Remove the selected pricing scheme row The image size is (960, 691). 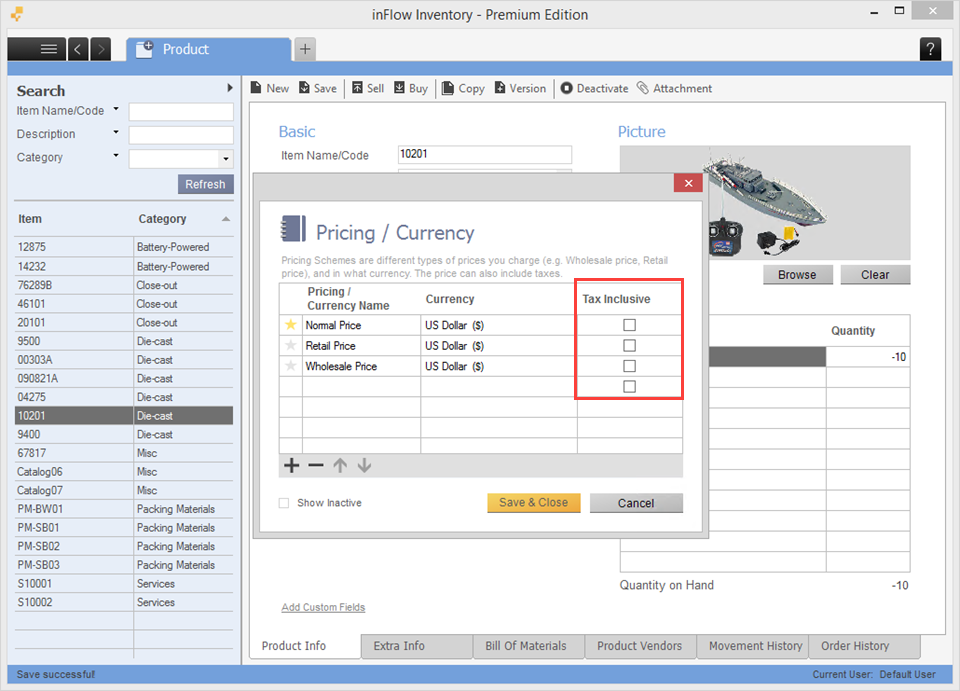pos(316,466)
